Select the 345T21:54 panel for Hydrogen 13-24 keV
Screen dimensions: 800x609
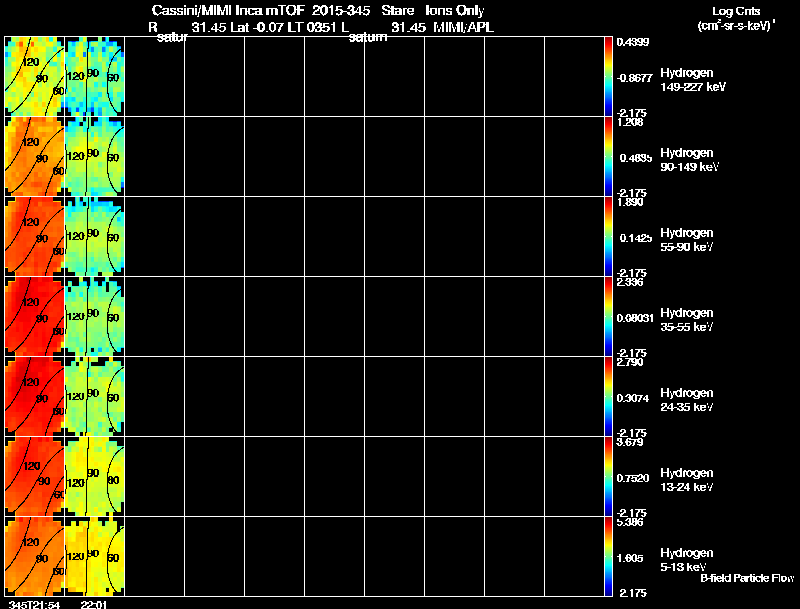tap(35, 477)
